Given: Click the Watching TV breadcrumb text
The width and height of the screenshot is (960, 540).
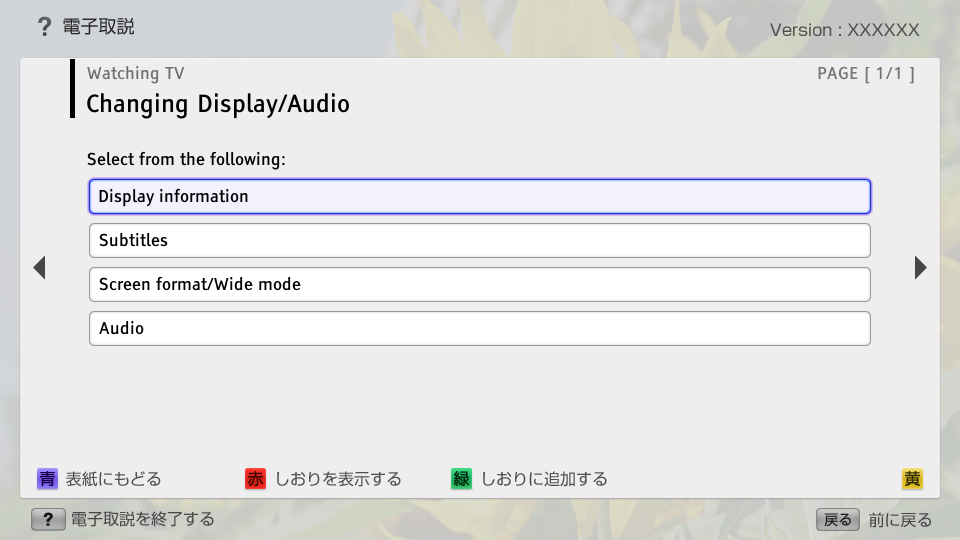Looking at the screenshot, I should click(x=135, y=73).
